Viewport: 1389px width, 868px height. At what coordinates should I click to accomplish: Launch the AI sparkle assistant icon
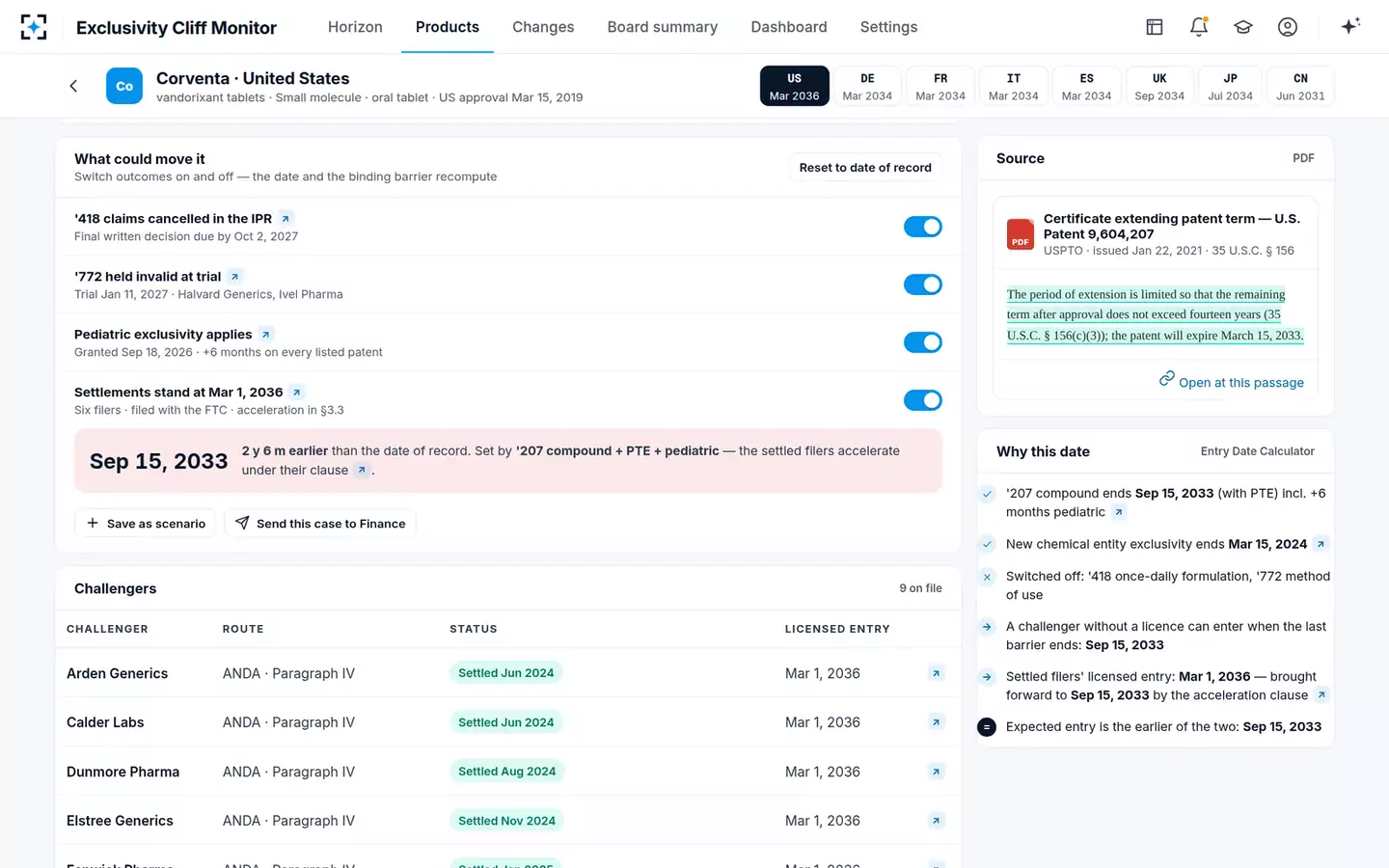coord(1350,26)
